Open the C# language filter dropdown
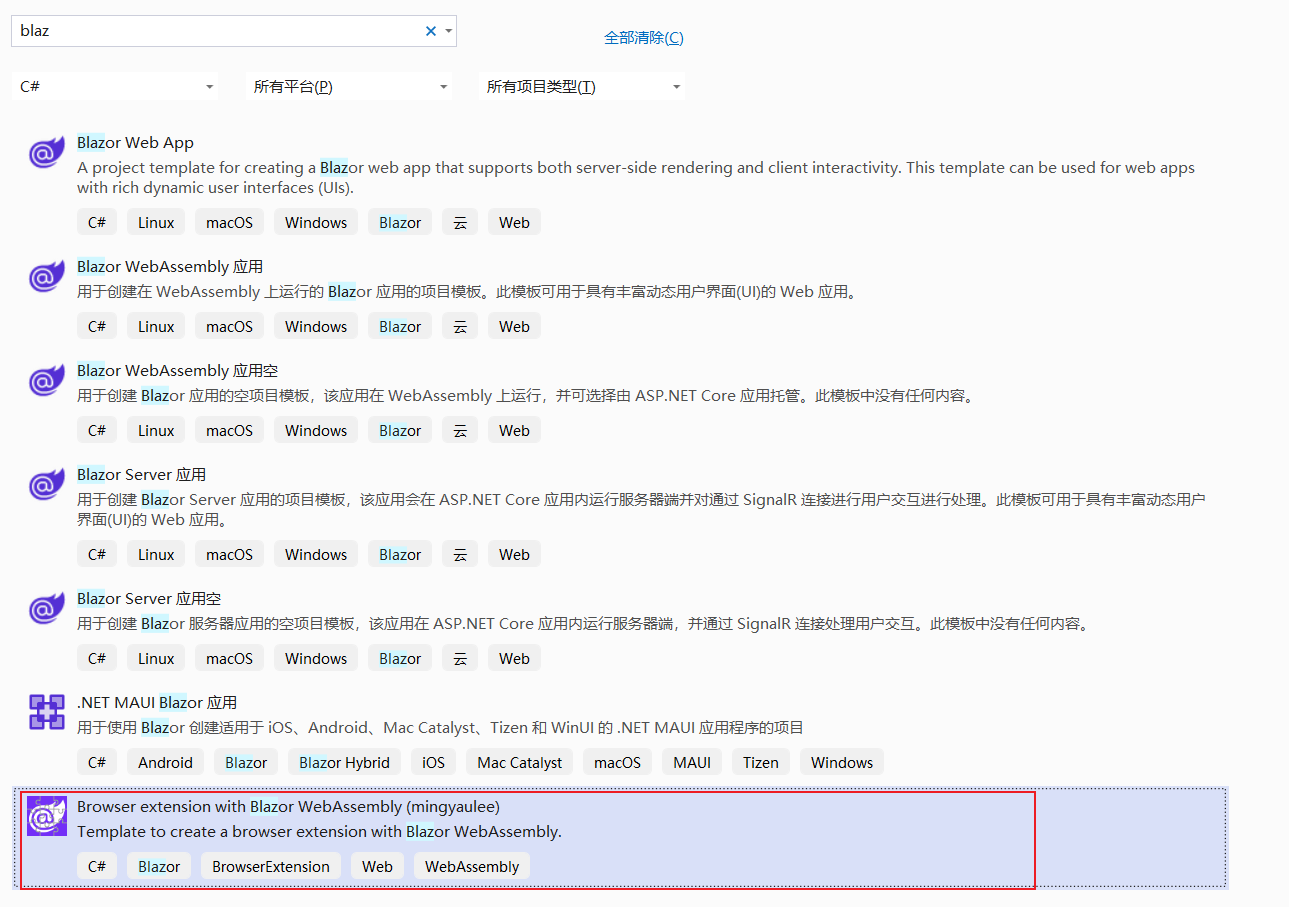The image size is (1289, 907). coord(116,87)
